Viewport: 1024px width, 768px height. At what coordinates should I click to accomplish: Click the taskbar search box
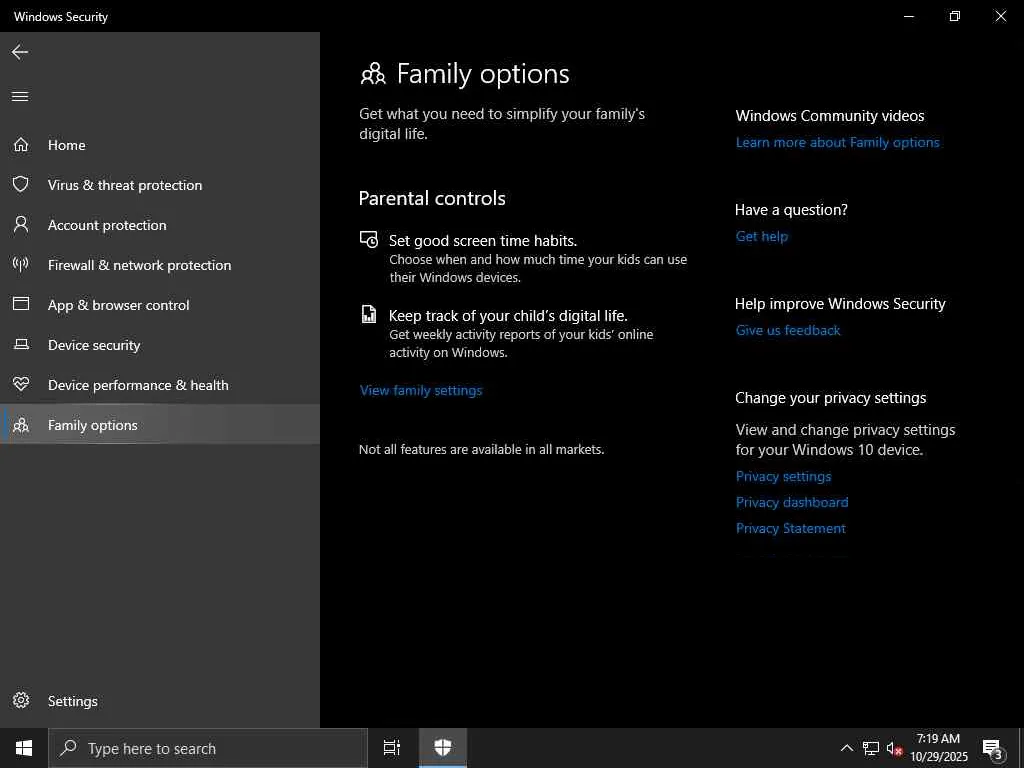pos(208,748)
